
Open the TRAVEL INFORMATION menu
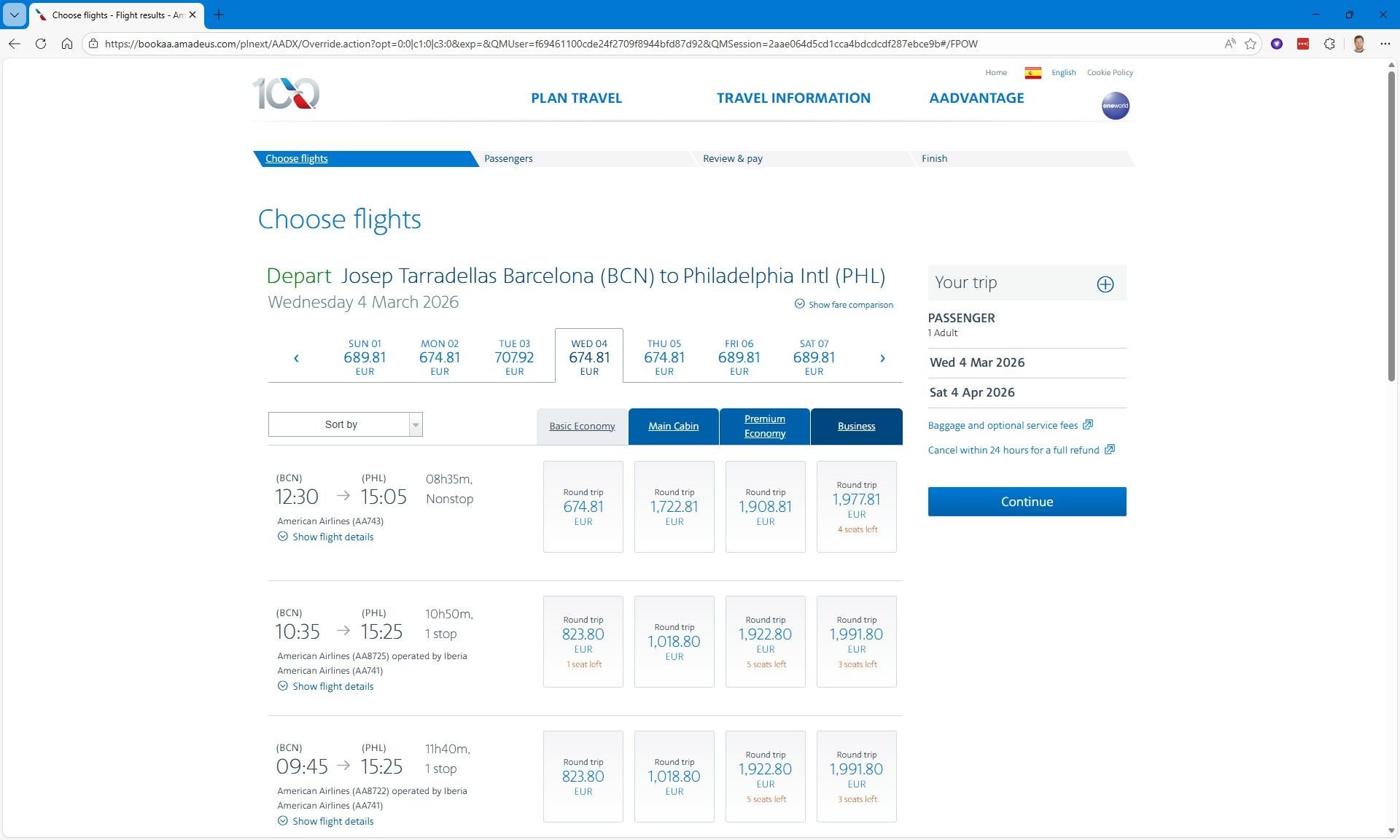pos(793,98)
